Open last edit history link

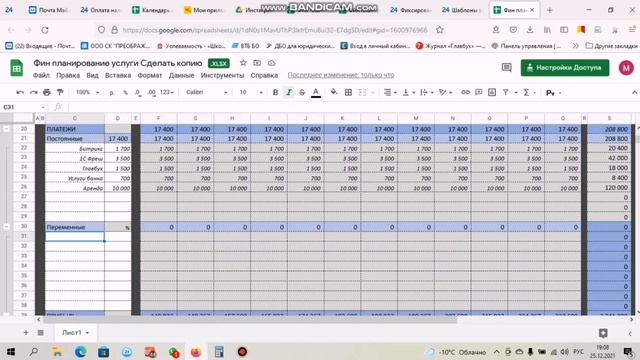(x=341, y=75)
